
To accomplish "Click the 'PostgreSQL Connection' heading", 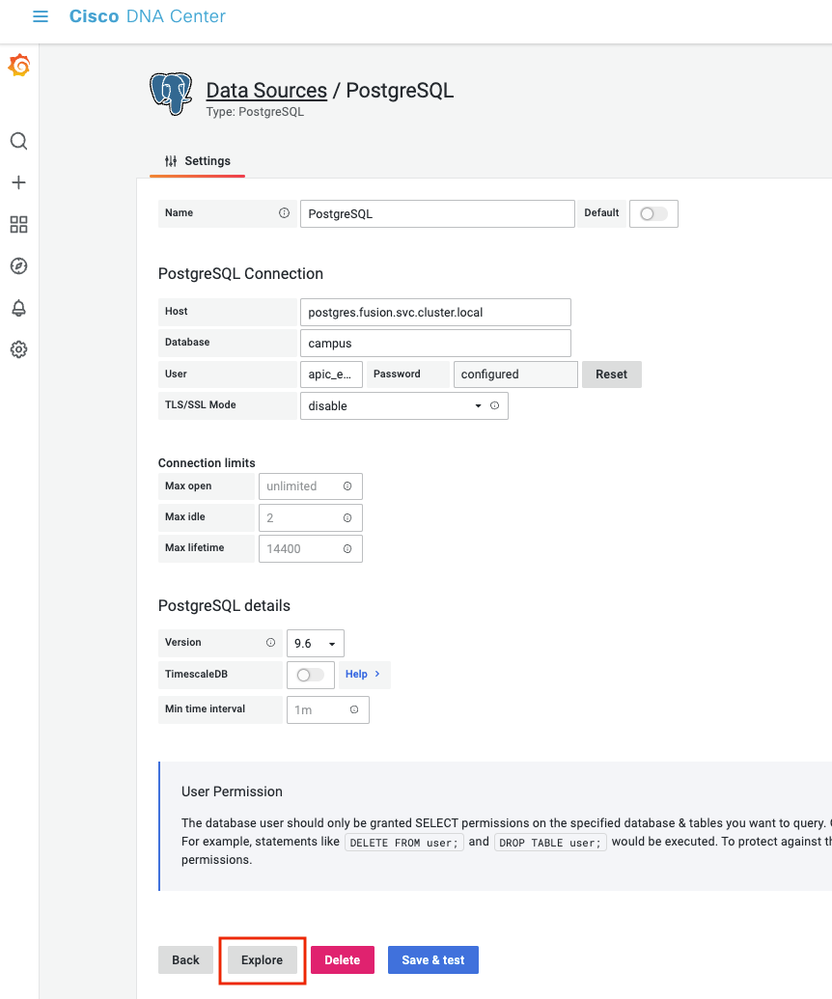I will tap(241, 274).
